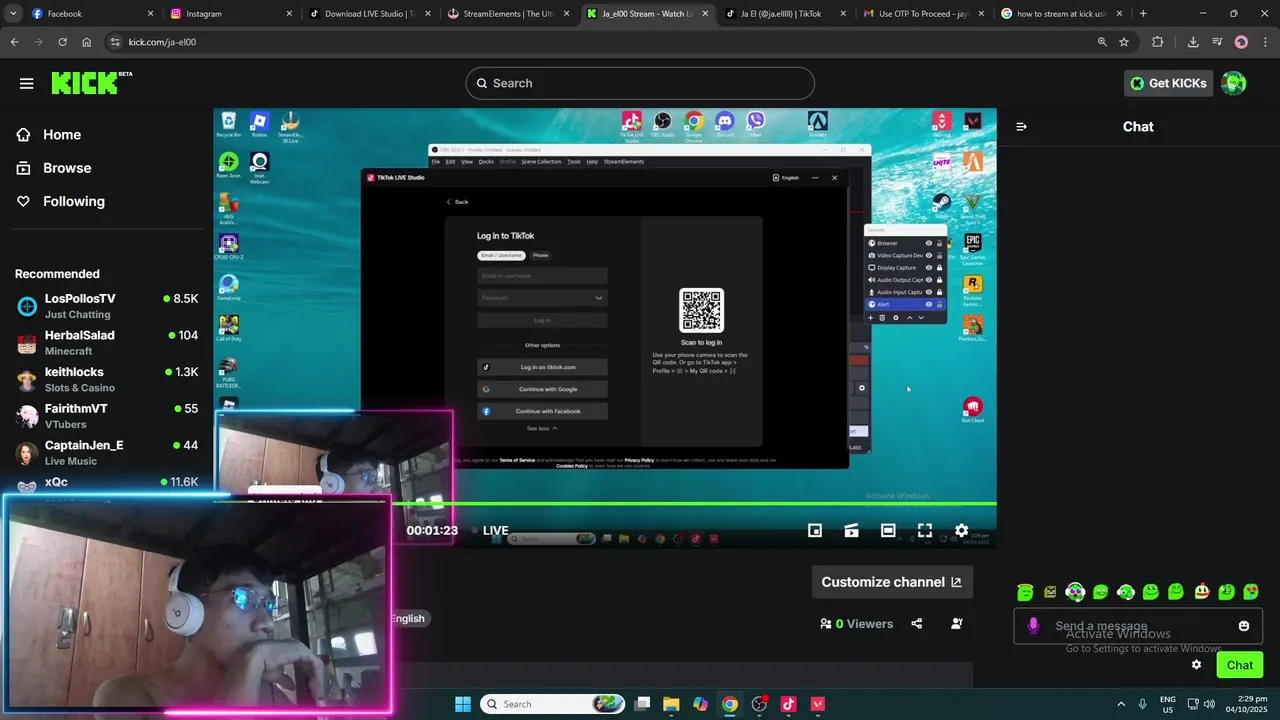
Task: Open LosPollosTV recommended channel
Action: pos(106,306)
